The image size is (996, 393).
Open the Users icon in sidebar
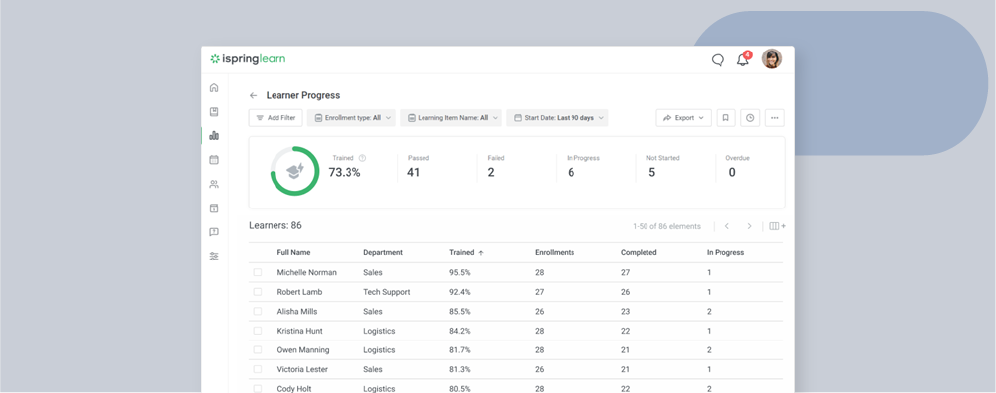(x=214, y=184)
